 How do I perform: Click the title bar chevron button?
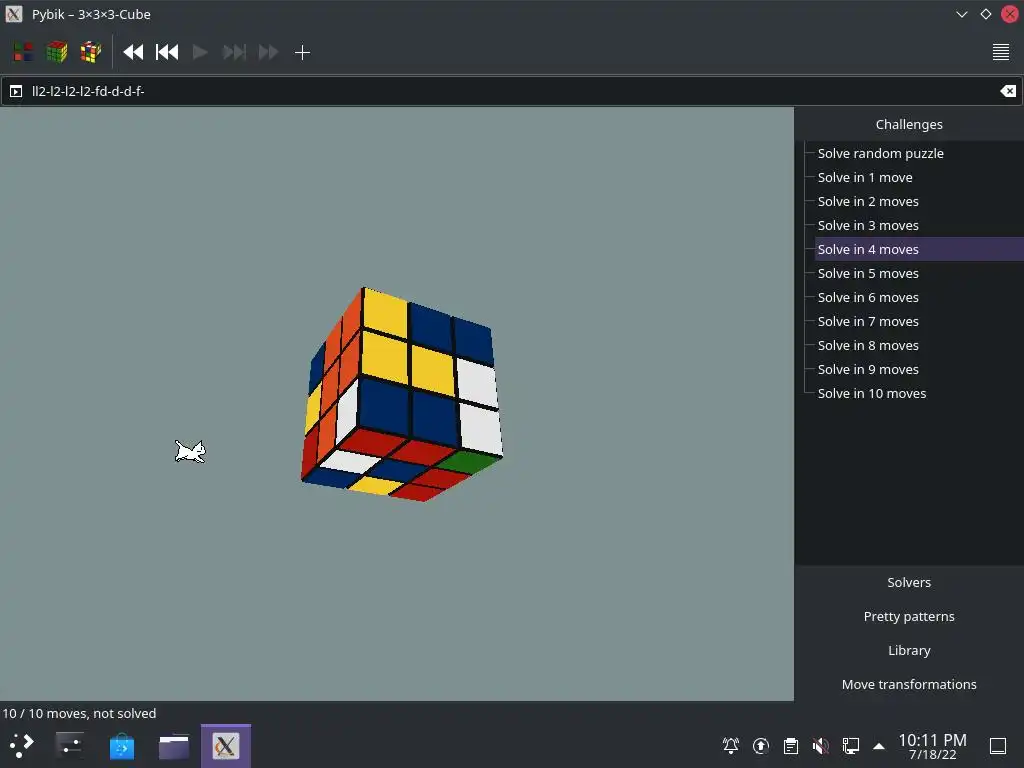[x=961, y=14]
